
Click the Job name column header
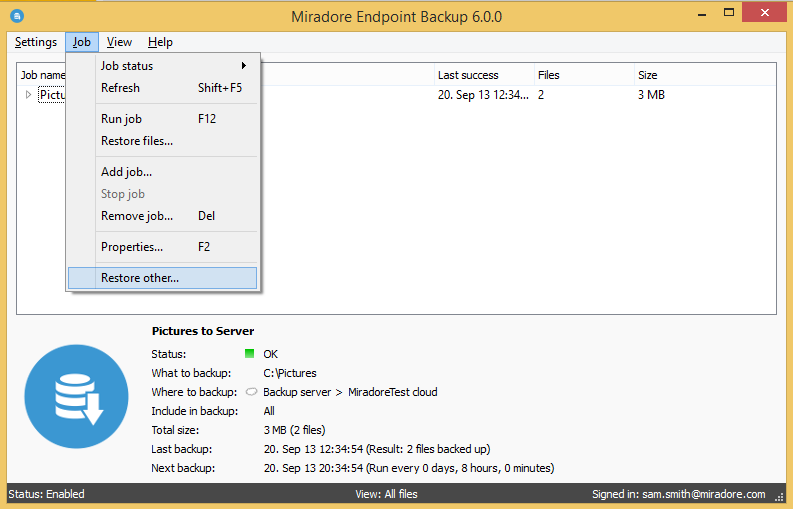tap(42, 75)
